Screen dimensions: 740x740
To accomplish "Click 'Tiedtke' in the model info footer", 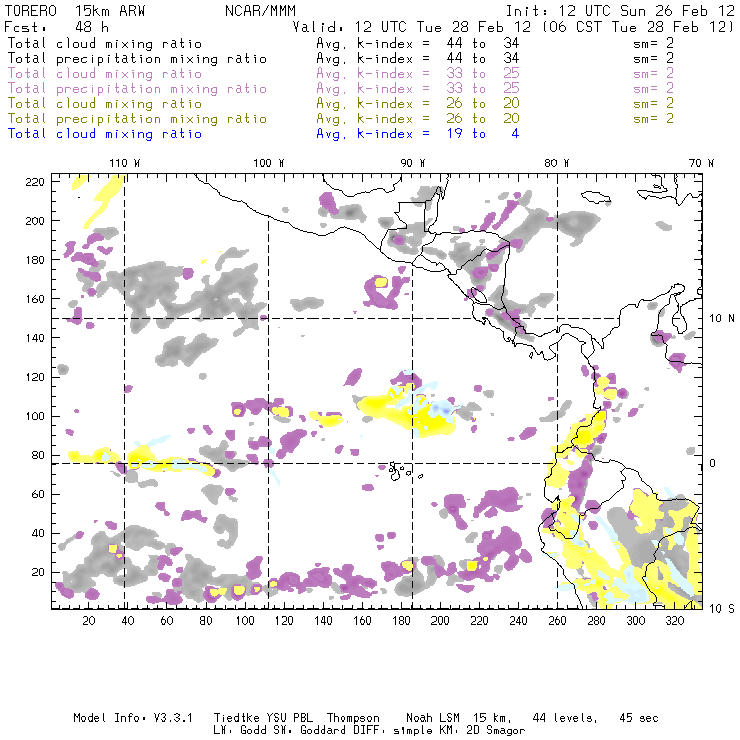I will pyautogui.click(x=236, y=718).
